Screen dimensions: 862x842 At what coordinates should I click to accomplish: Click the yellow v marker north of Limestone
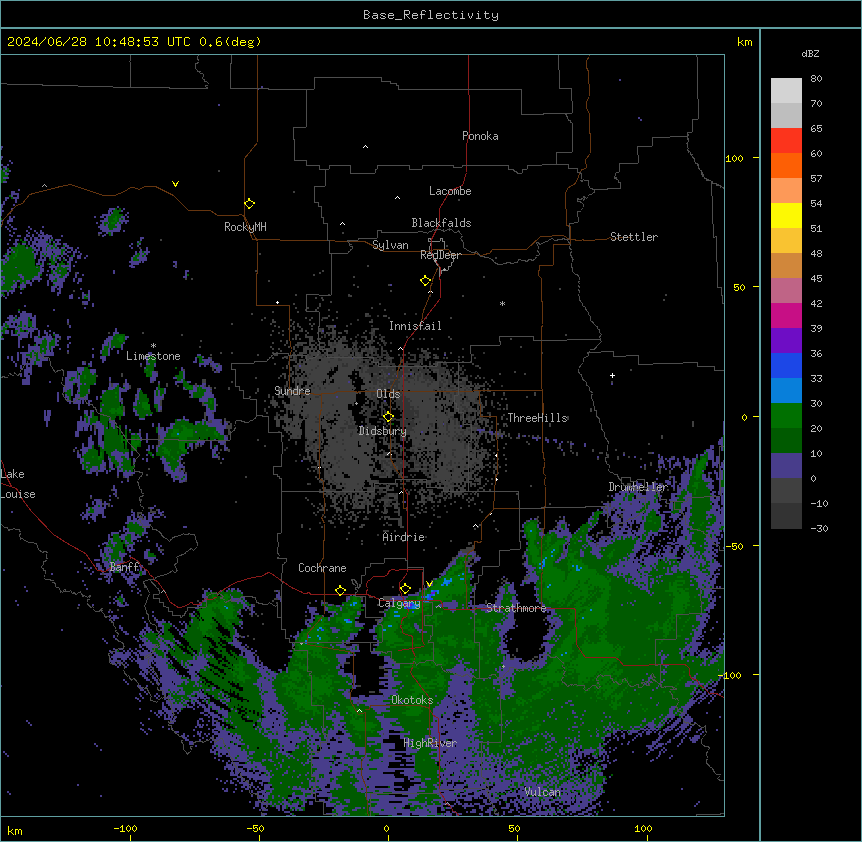click(175, 184)
